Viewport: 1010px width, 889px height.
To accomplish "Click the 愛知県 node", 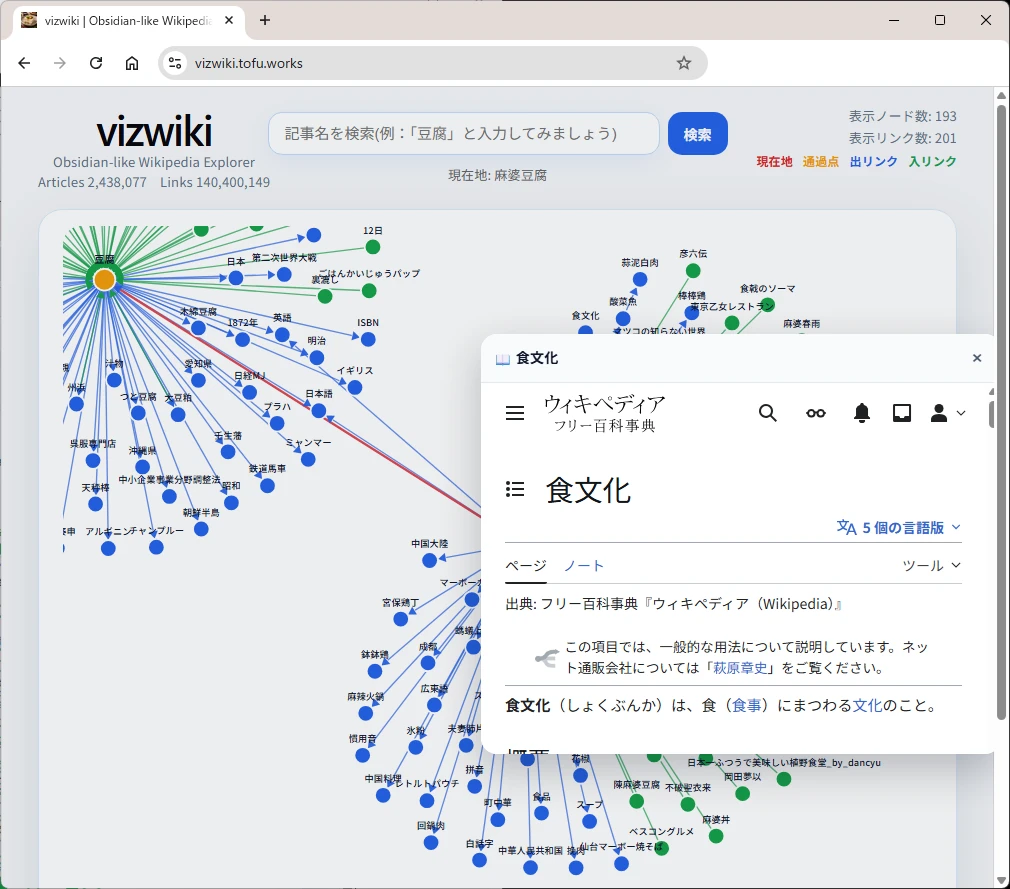I will 198,380.
